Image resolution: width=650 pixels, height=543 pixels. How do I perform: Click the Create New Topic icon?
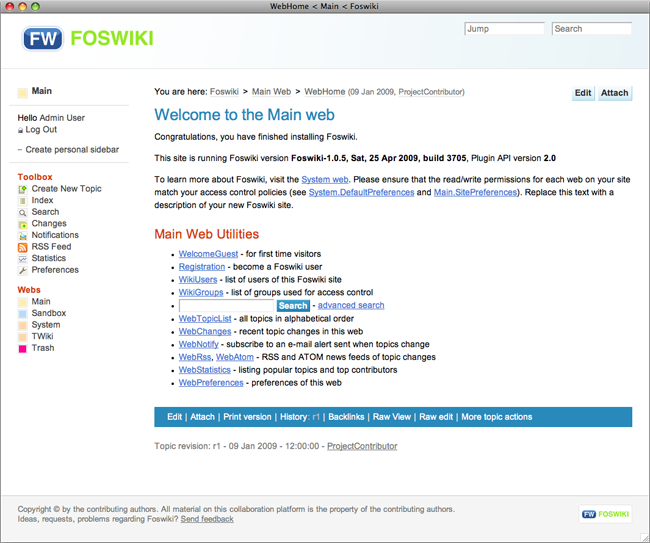click(x=22, y=189)
